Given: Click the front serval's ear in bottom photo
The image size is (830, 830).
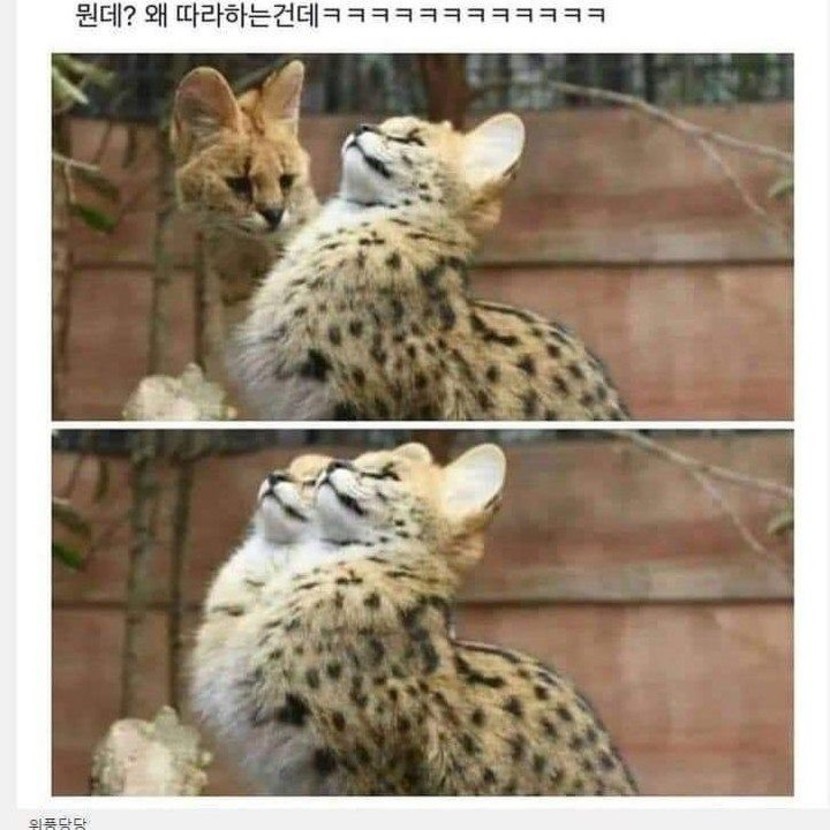Looking at the screenshot, I should [x=474, y=479].
